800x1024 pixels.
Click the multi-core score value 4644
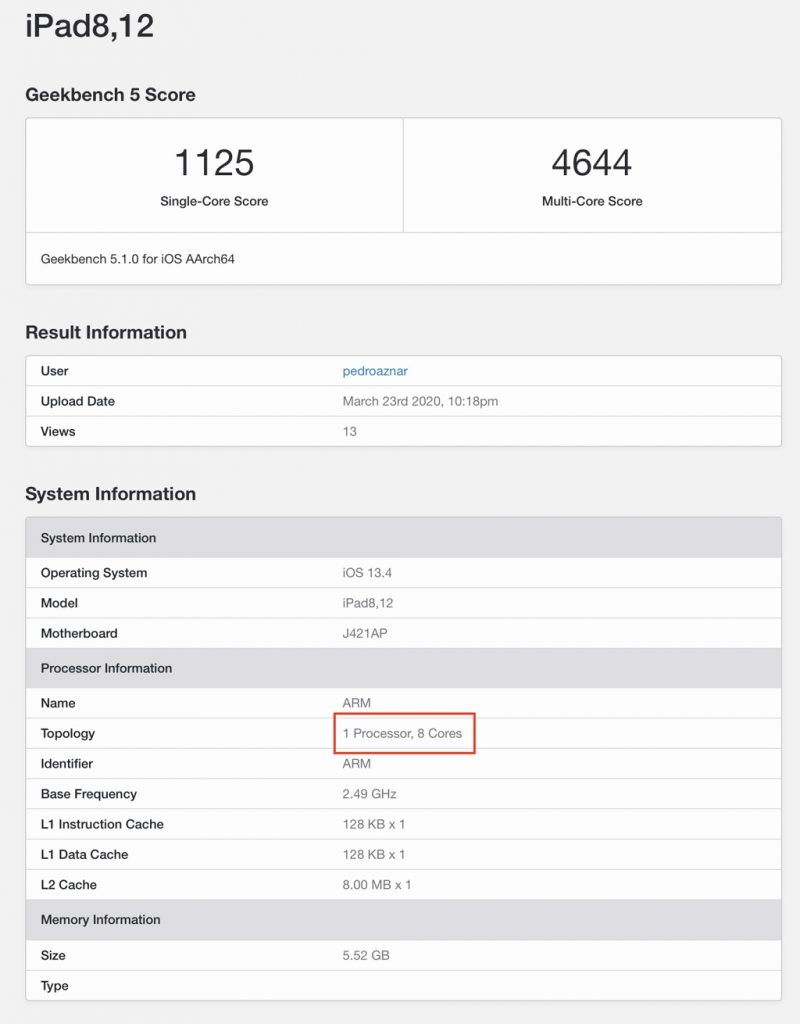point(592,163)
